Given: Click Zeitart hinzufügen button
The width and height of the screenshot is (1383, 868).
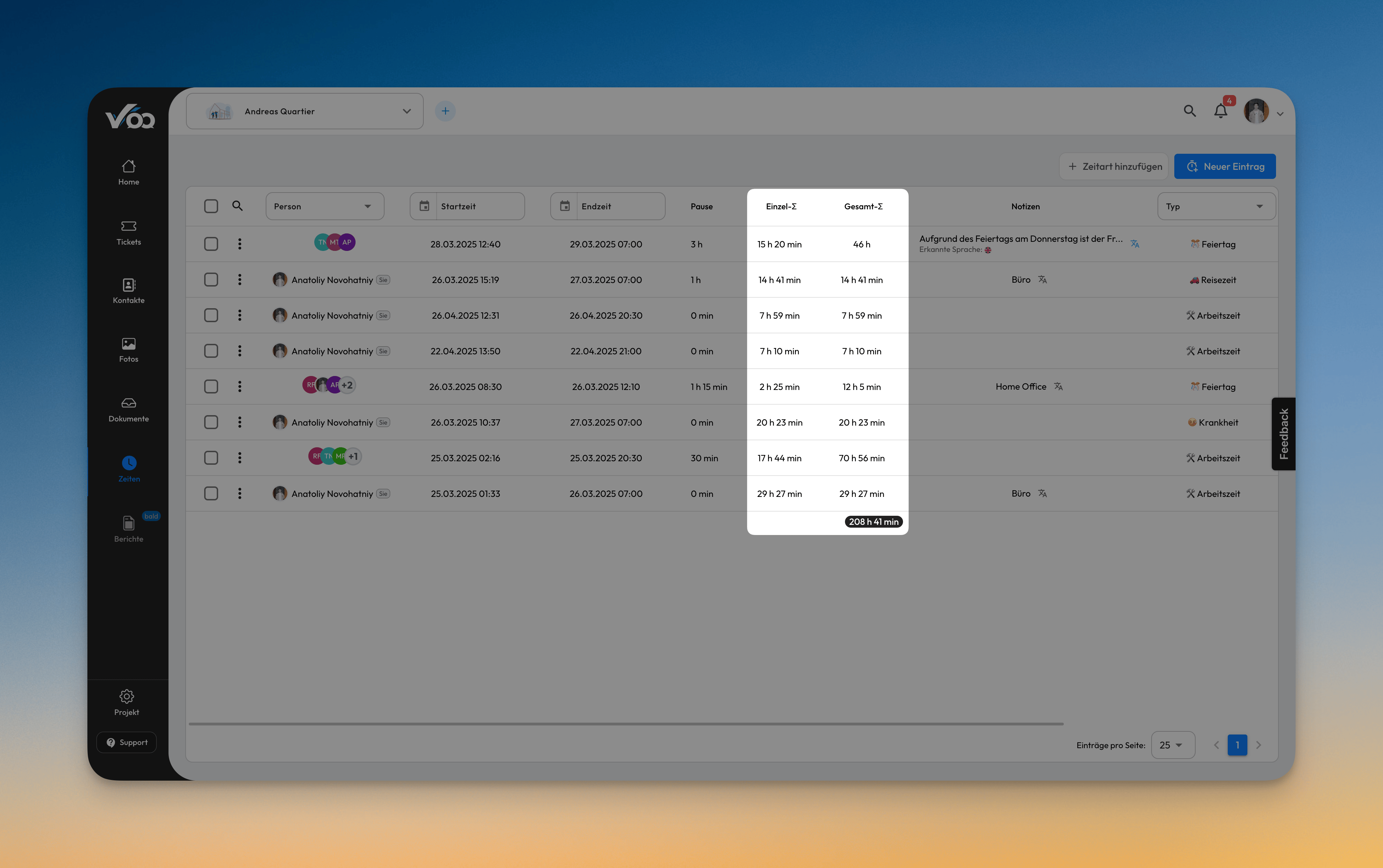Looking at the screenshot, I should pos(1114,166).
